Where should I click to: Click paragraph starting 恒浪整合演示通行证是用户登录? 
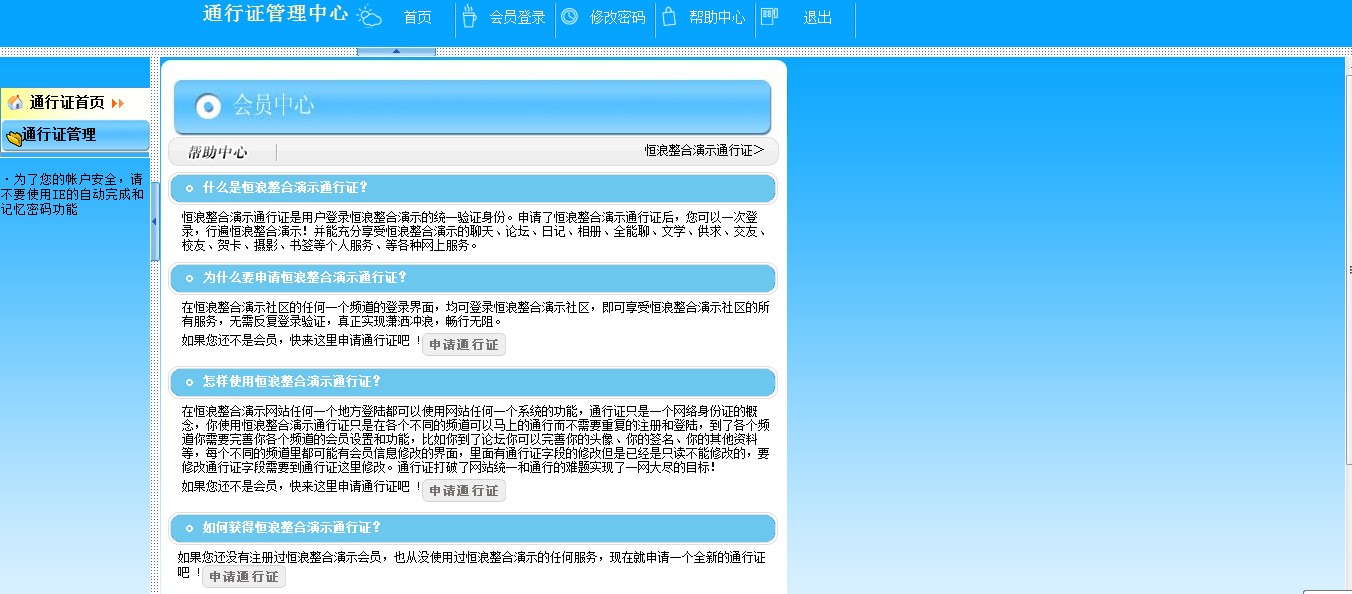click(x=475, y=231)
